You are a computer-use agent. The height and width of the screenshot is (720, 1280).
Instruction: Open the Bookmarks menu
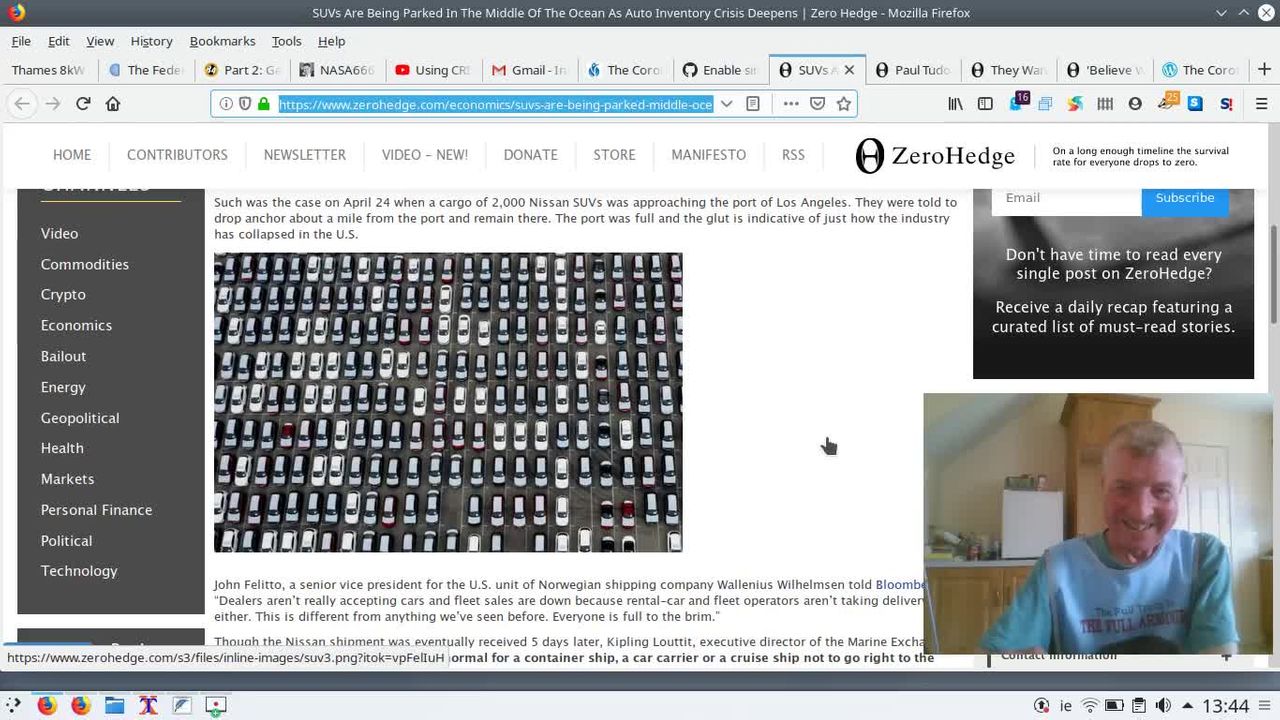pos(222,41)
